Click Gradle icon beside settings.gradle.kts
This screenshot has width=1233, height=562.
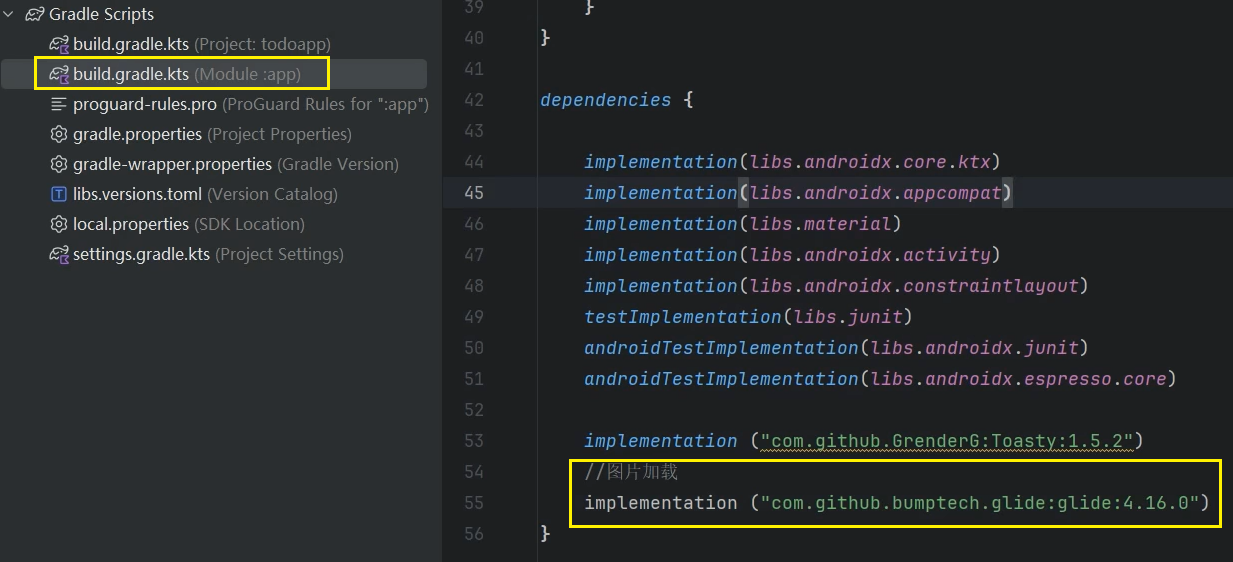(x=59, y=254)
